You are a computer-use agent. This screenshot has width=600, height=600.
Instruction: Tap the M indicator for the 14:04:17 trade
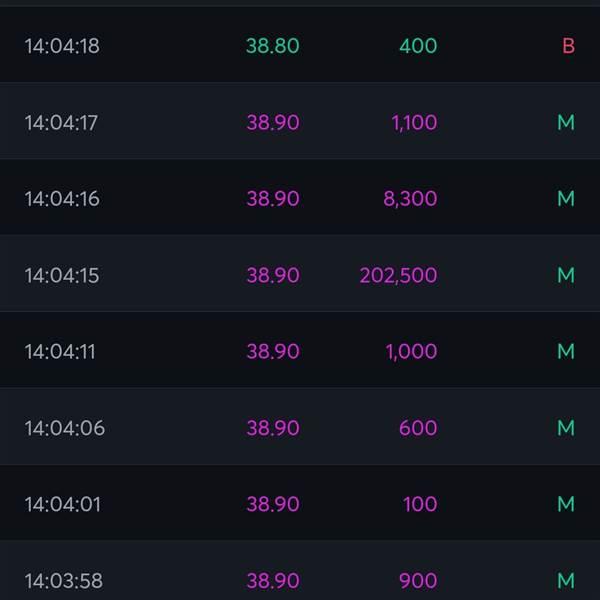566,122
